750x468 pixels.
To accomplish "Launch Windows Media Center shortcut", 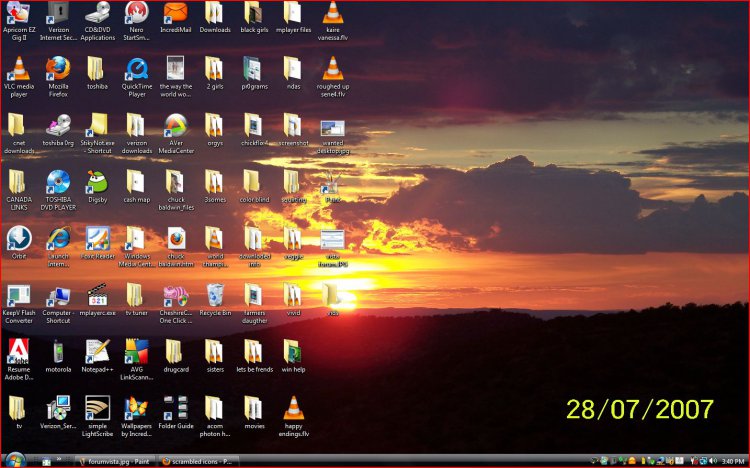I will point(137,247).
